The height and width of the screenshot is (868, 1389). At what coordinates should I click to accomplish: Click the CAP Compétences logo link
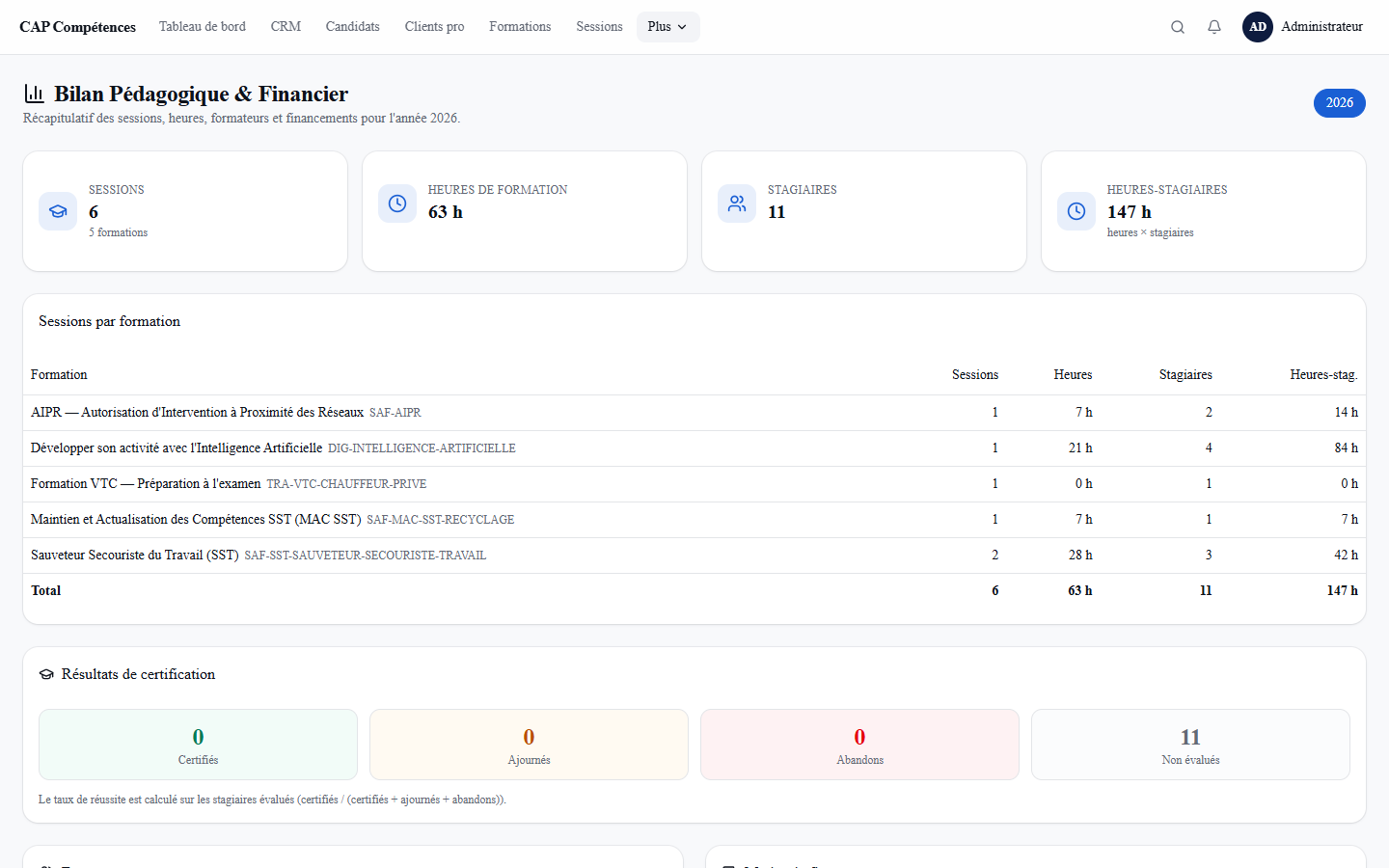77,27
